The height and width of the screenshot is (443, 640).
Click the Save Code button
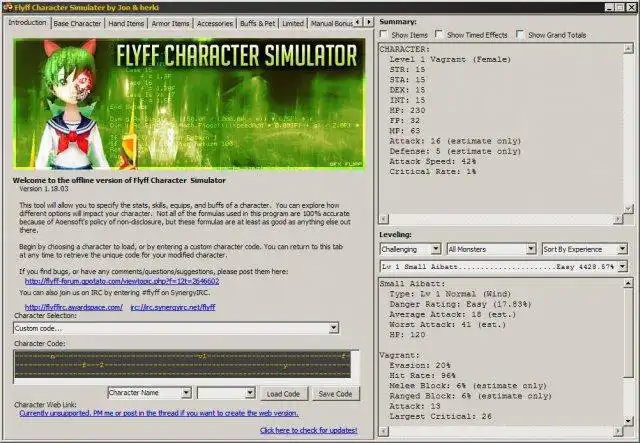[x=336, y=394]
